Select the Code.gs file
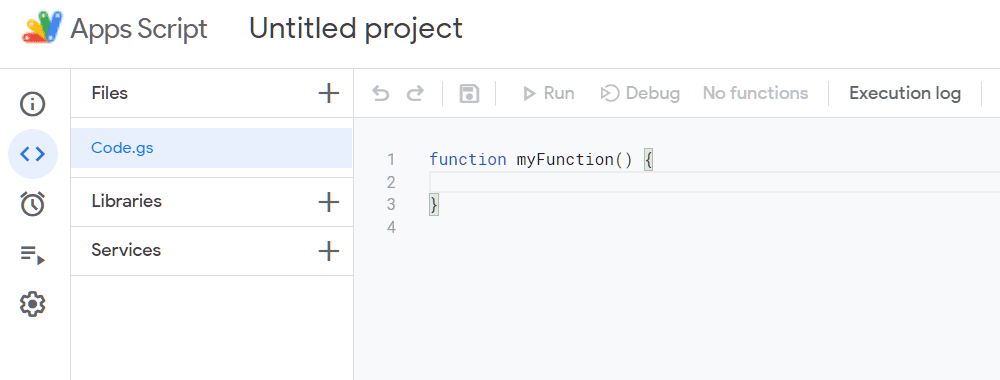This screenshot has height=380, width=1000. pyautogui.click(x=211, y=148)
